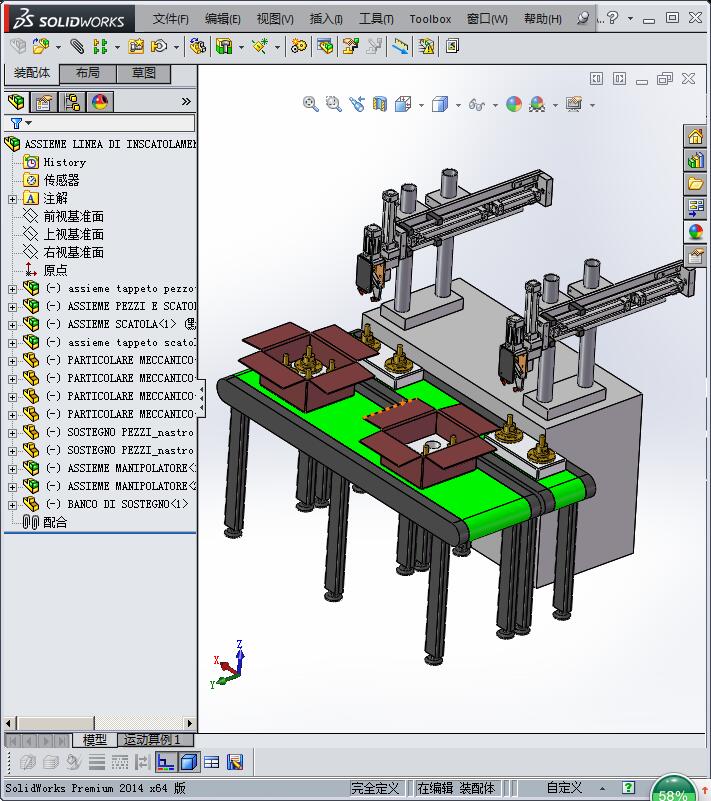The height and width of the screenshot is (801, 711).
Task: Click the Reference Geometry icon
Action: pos(260,46)
